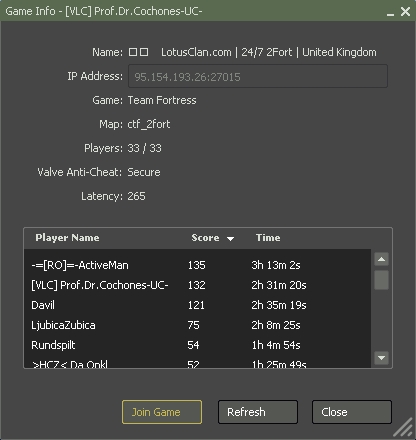Click the Score sort descending arrow
Screen dimensions: 416x440
[x=230, y=238]
